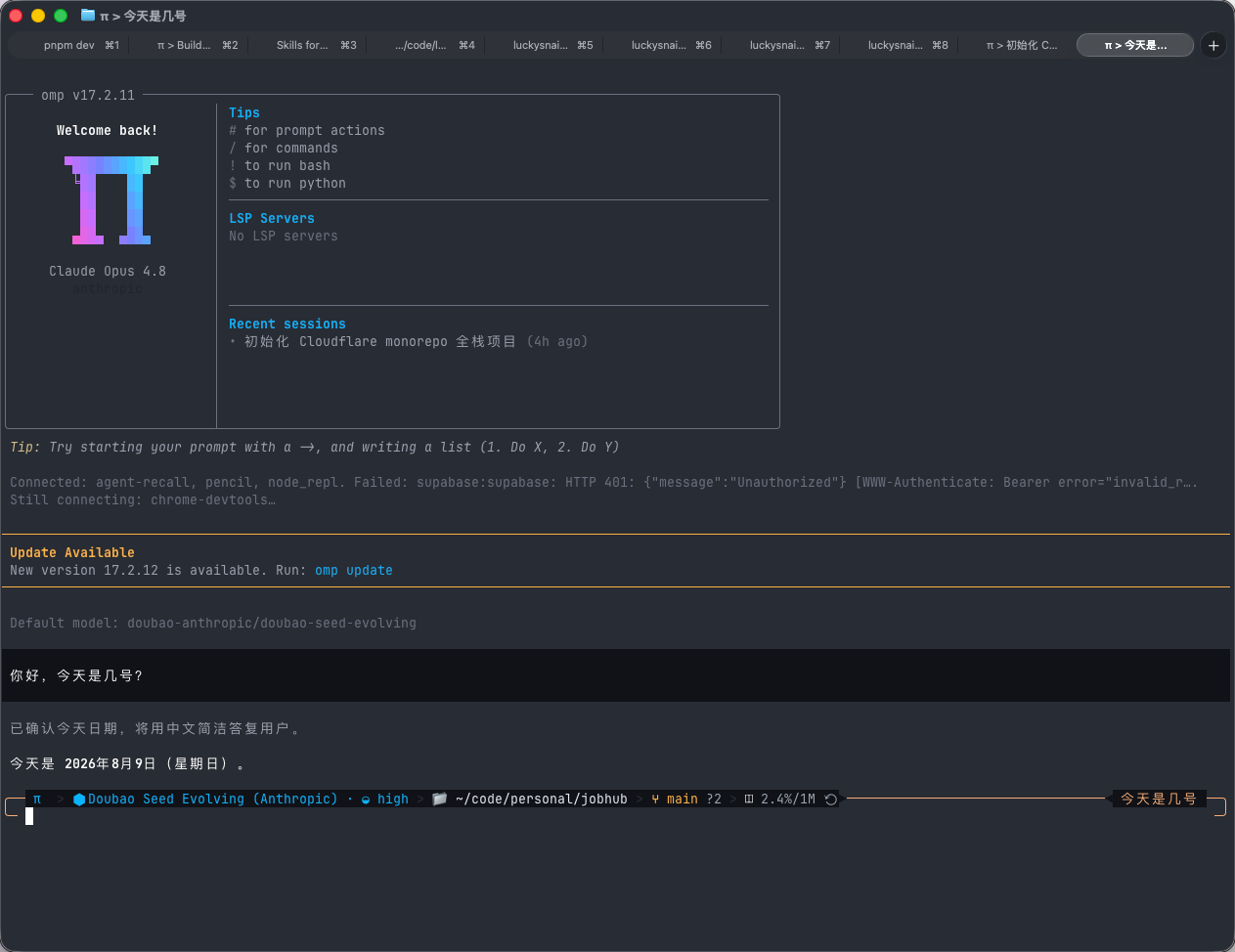Click the main branch name
Image resolution: width=1235 pixels, height=952 pixels.
683,800
